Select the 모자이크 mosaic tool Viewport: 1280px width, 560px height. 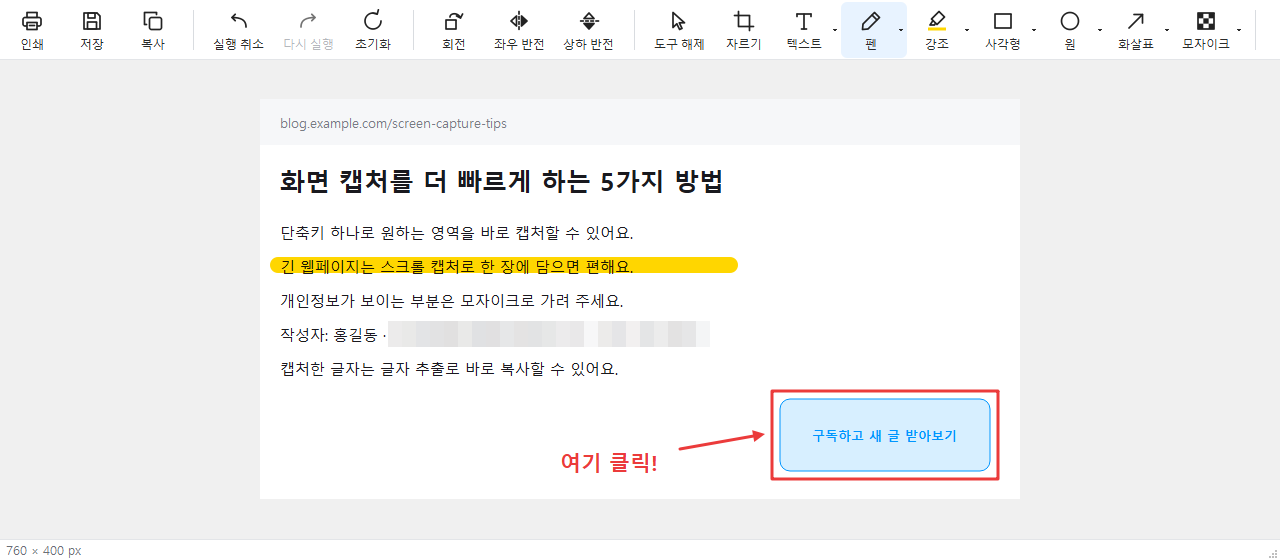pos(1206,30)
